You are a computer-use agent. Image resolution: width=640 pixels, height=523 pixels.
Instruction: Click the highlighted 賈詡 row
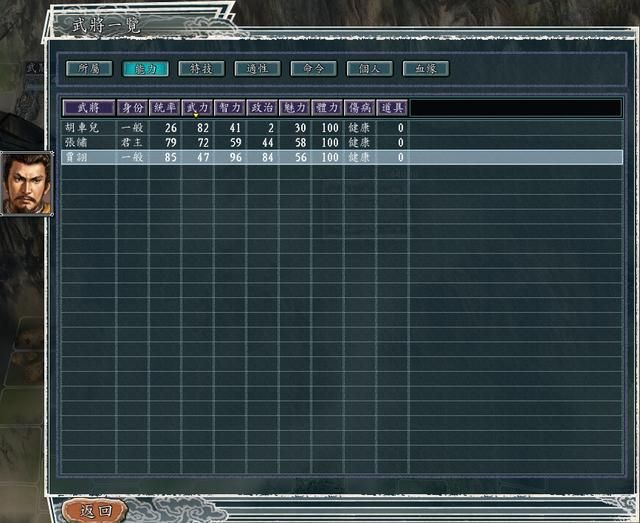point(82,158)
